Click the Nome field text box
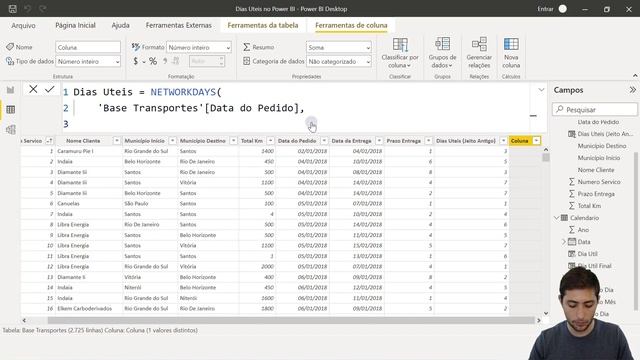The height and width of the screenshot is (360, 640). tap(88, 47)
